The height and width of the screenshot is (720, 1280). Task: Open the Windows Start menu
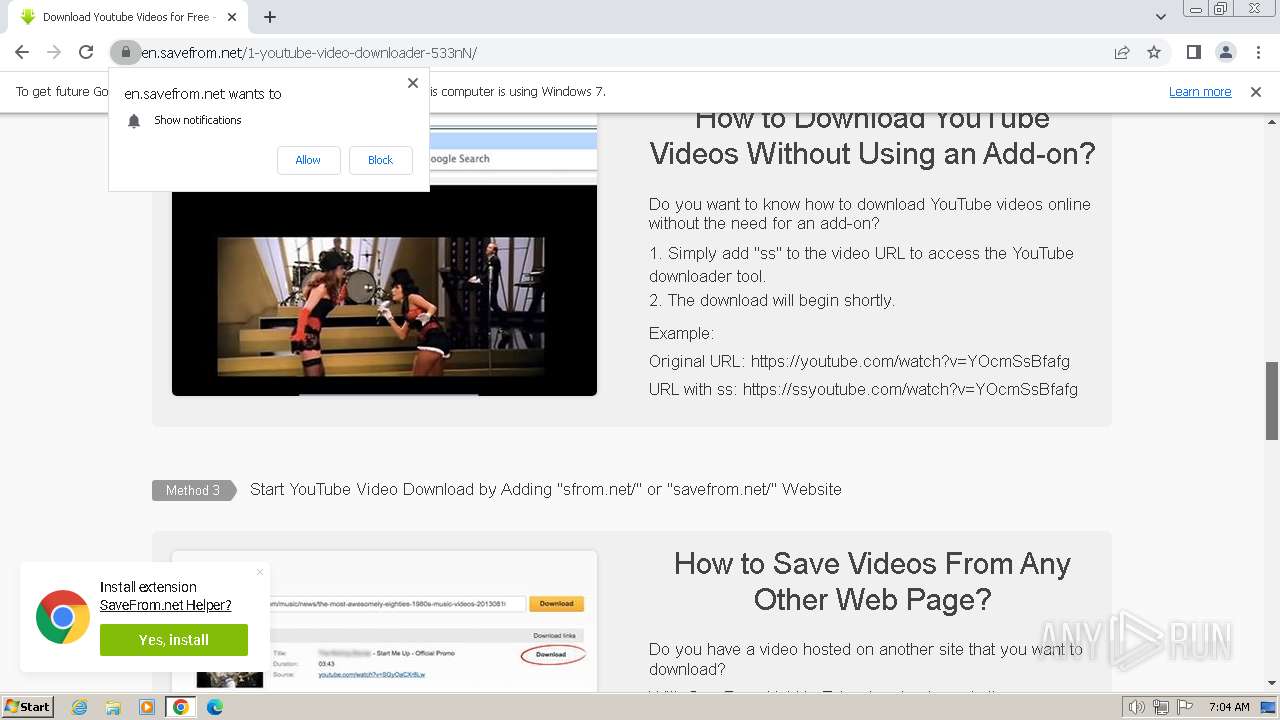coord(27,707)
